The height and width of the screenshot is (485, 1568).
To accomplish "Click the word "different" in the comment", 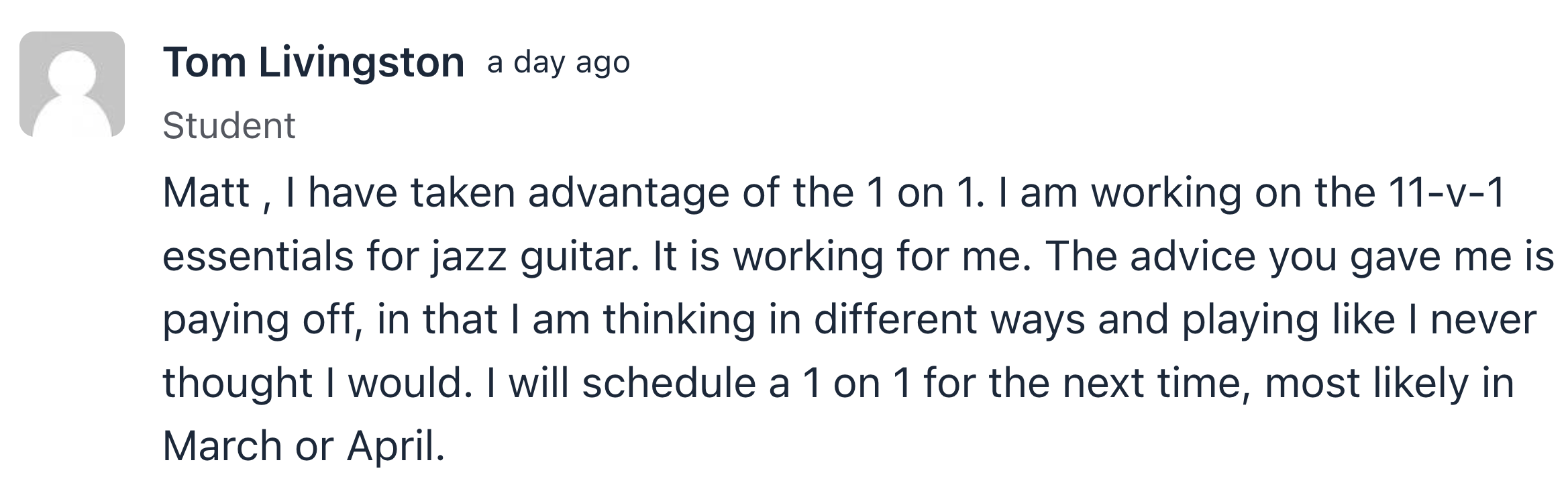I will point(896,319).
